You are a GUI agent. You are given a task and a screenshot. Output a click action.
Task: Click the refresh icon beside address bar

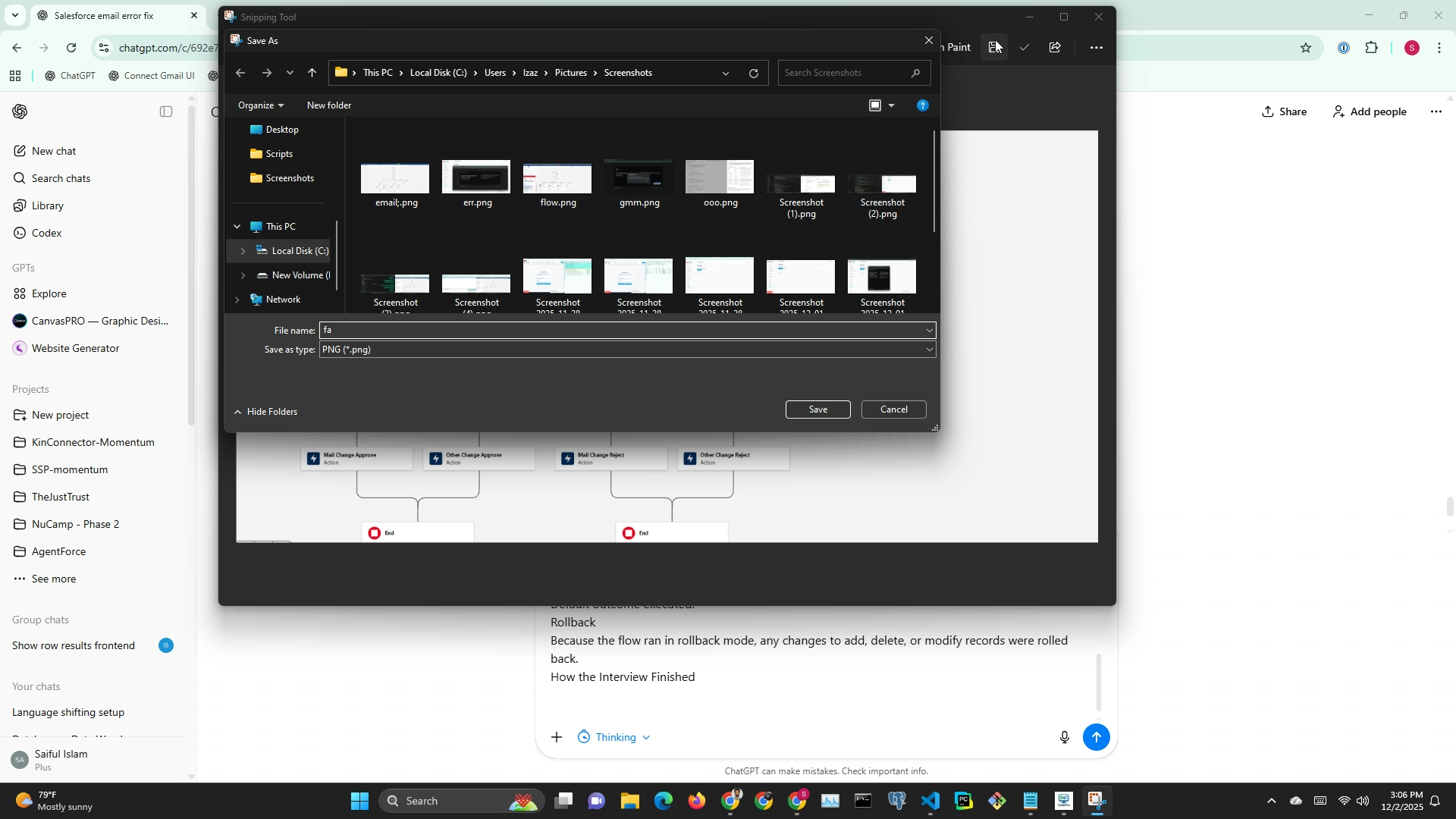click(753, 74)
